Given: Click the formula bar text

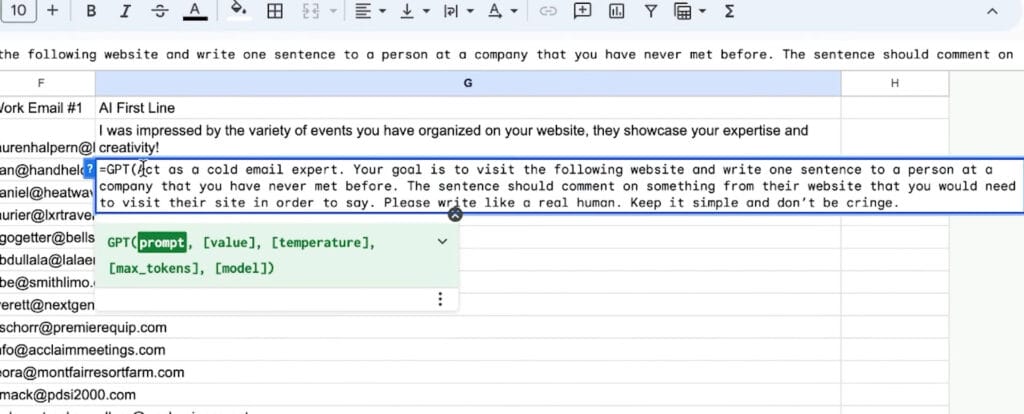Looking at the screenshot, I should [x=506, y=54].
